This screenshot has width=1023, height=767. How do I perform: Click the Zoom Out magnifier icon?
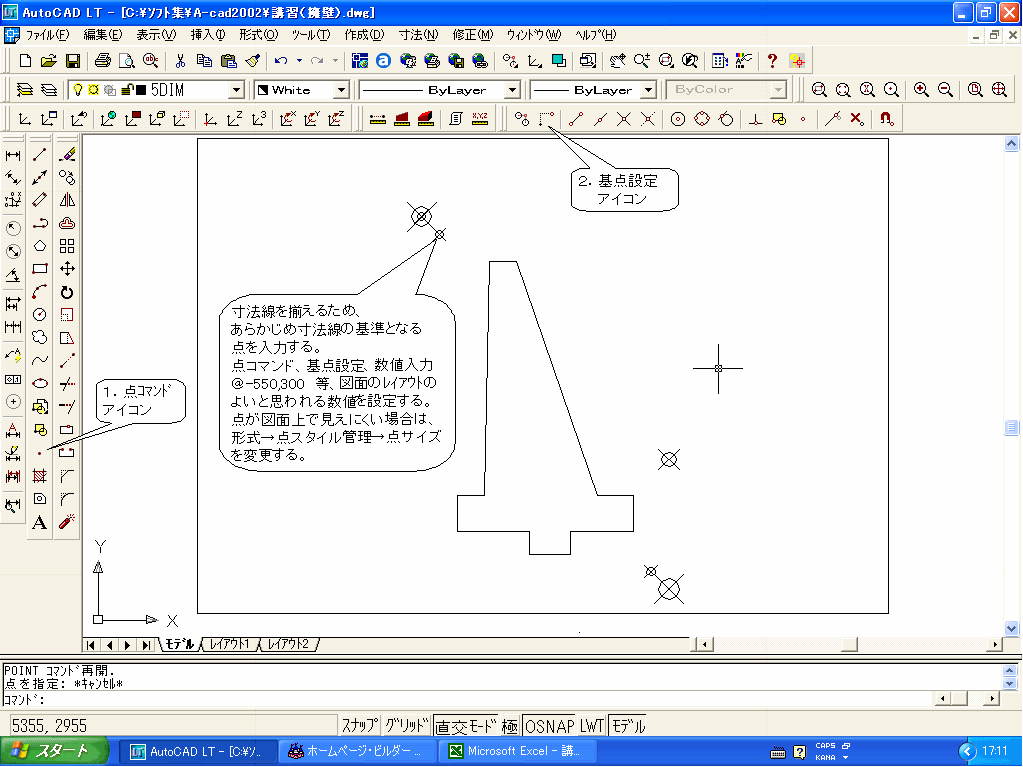click(x=945, y=90)
